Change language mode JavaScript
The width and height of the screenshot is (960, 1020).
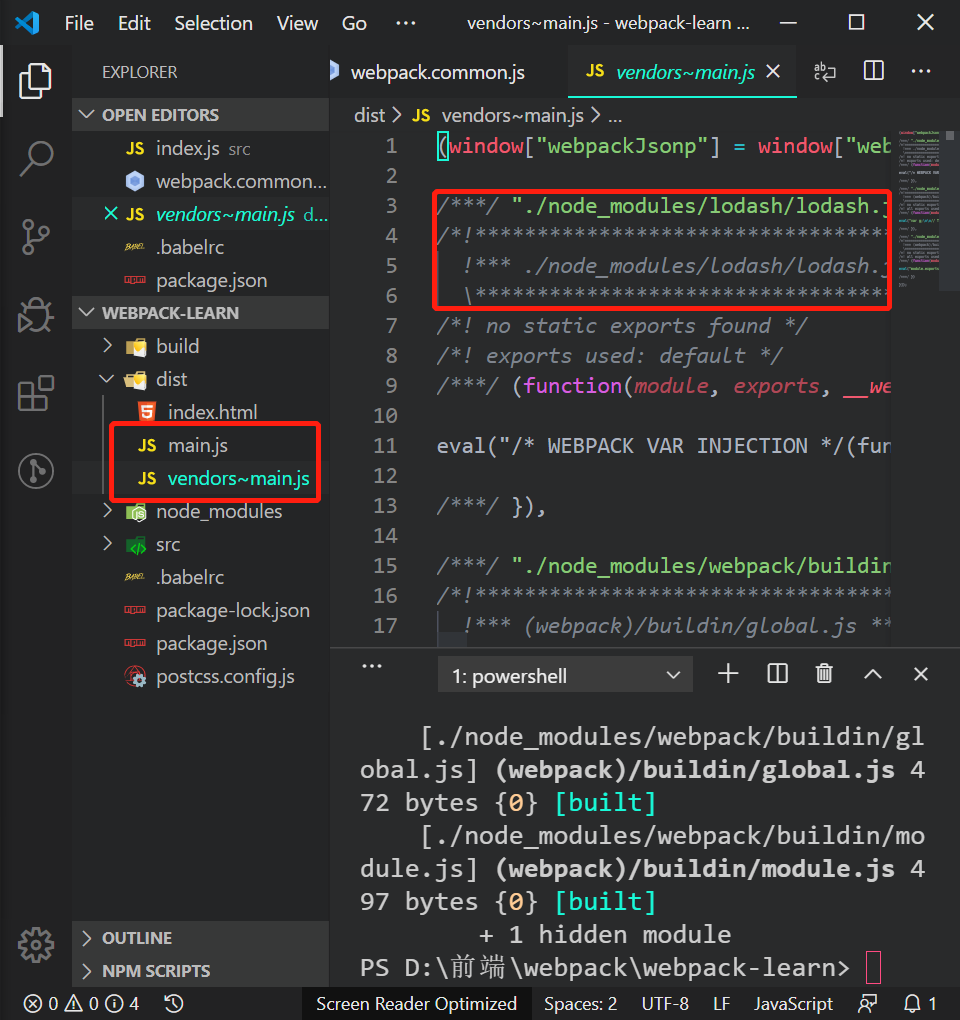[x=793, y=1004]
